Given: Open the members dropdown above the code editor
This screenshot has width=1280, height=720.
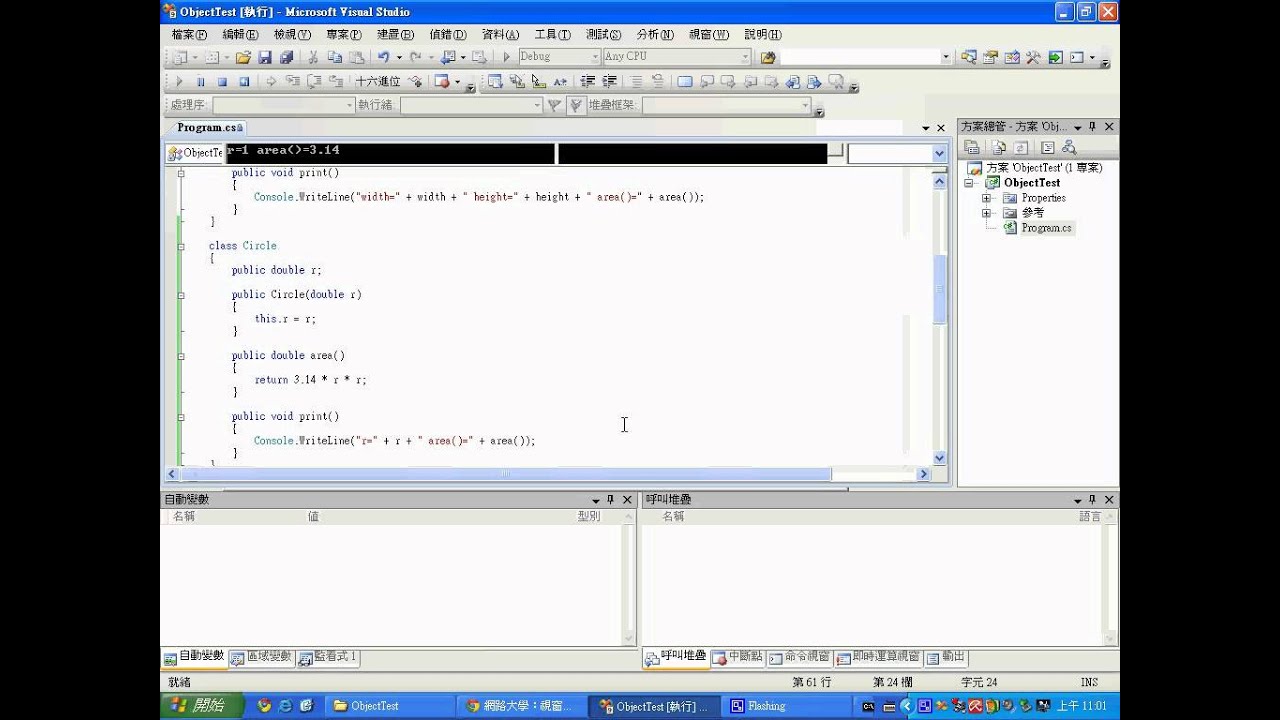Looking at the screenshot, I should pos(939,153).
